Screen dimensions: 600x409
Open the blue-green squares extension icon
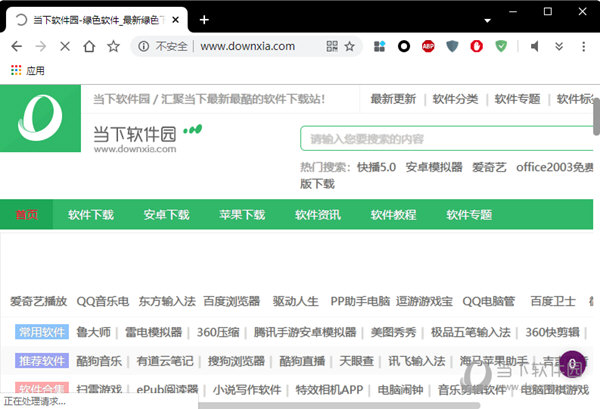[x=379, y=47]
